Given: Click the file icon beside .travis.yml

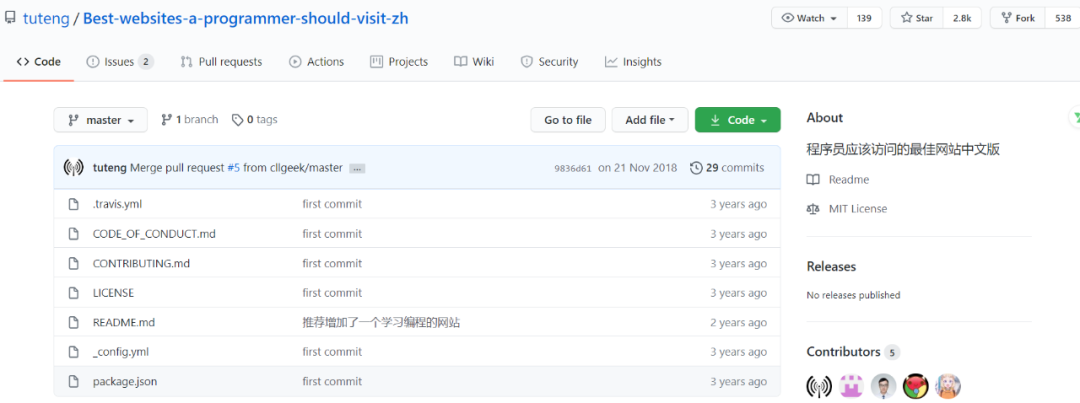Looking at the screenshot, I should [x=73, y=205].
